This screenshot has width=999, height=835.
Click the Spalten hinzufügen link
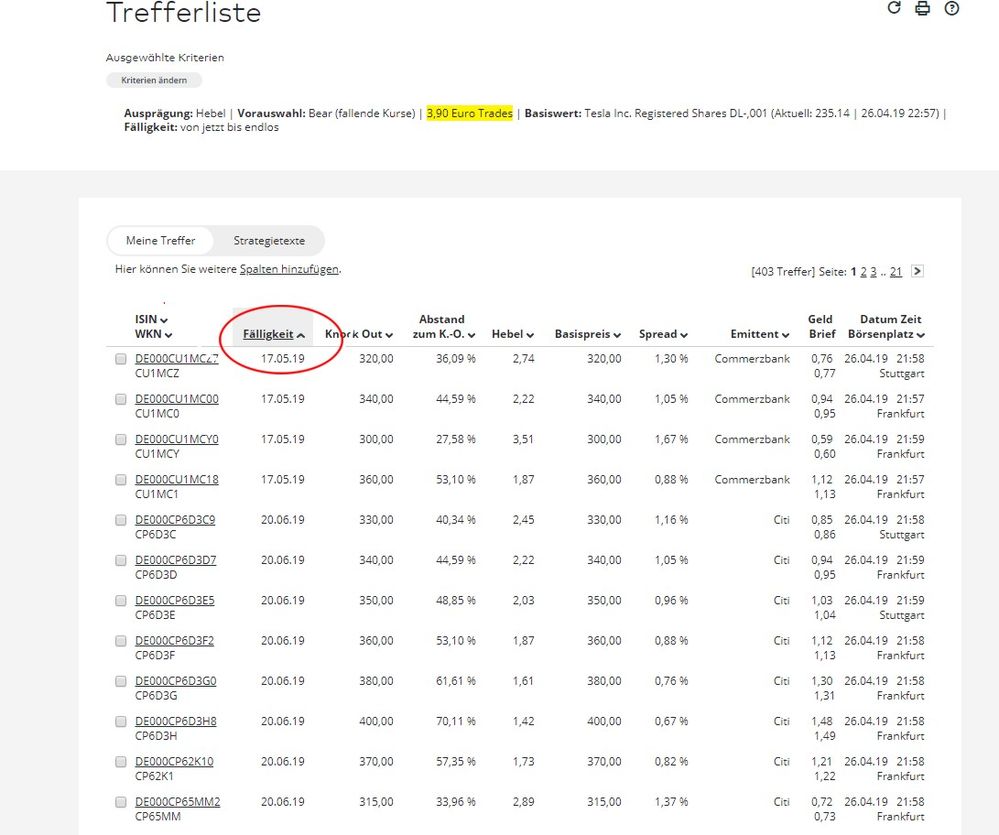[x=289, y=269]
